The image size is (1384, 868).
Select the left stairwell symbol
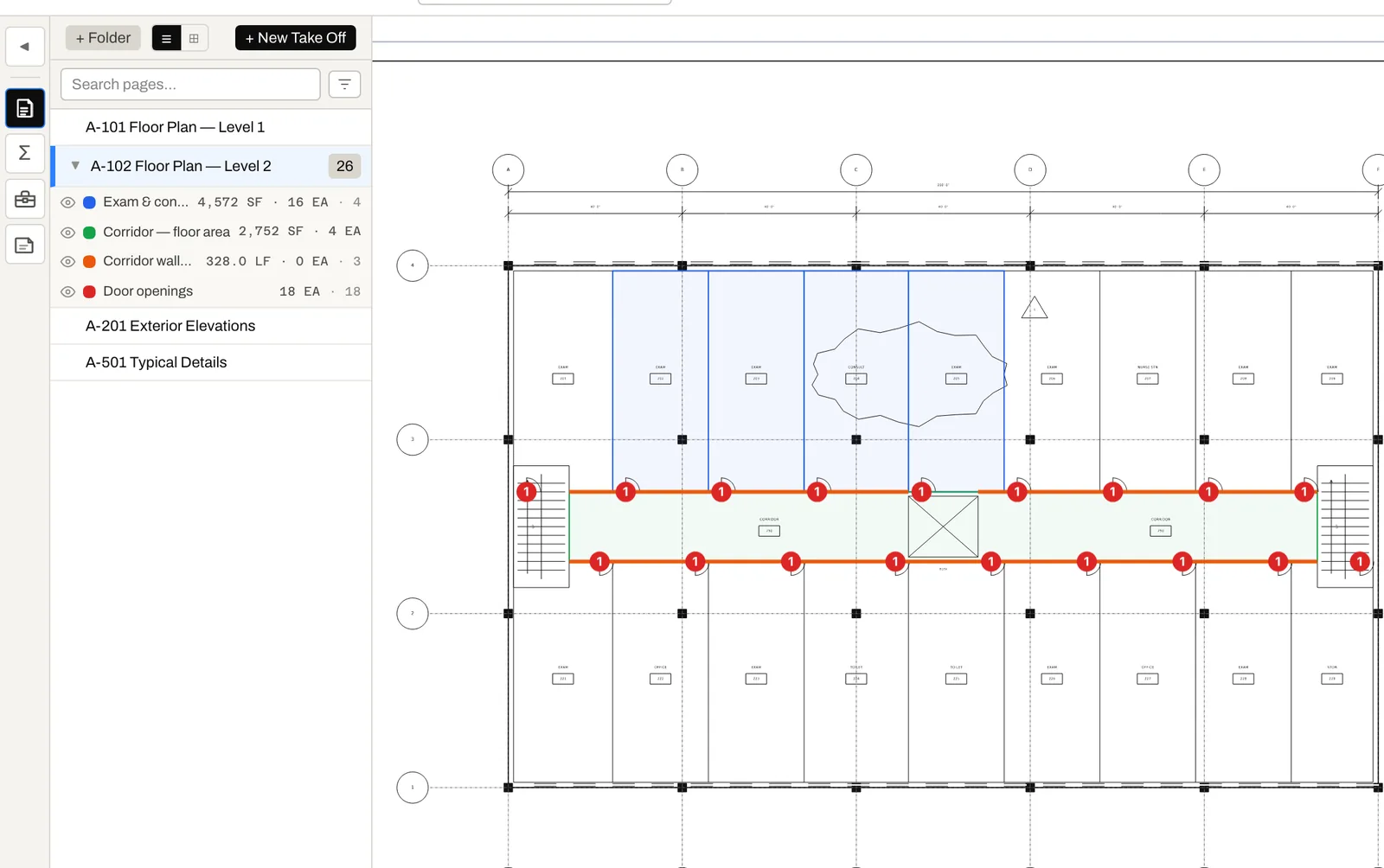point(541,527)
